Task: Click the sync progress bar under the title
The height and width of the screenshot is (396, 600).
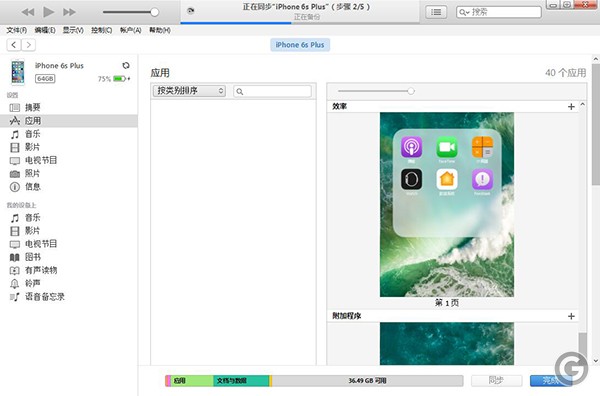Action: click(300, 23)
